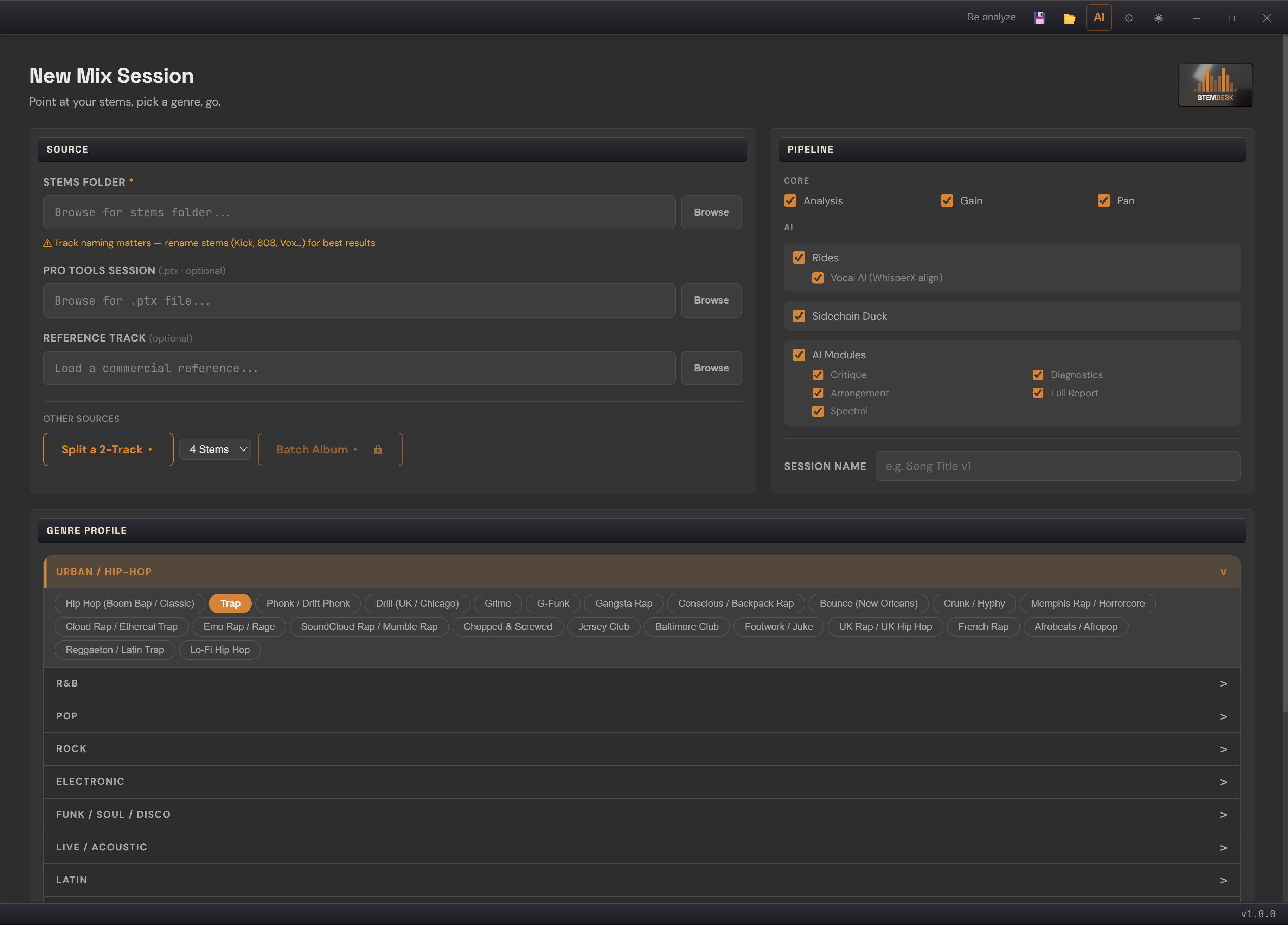Select Hip Hop (Boom Bap / Classic) genre

(129, 604)
